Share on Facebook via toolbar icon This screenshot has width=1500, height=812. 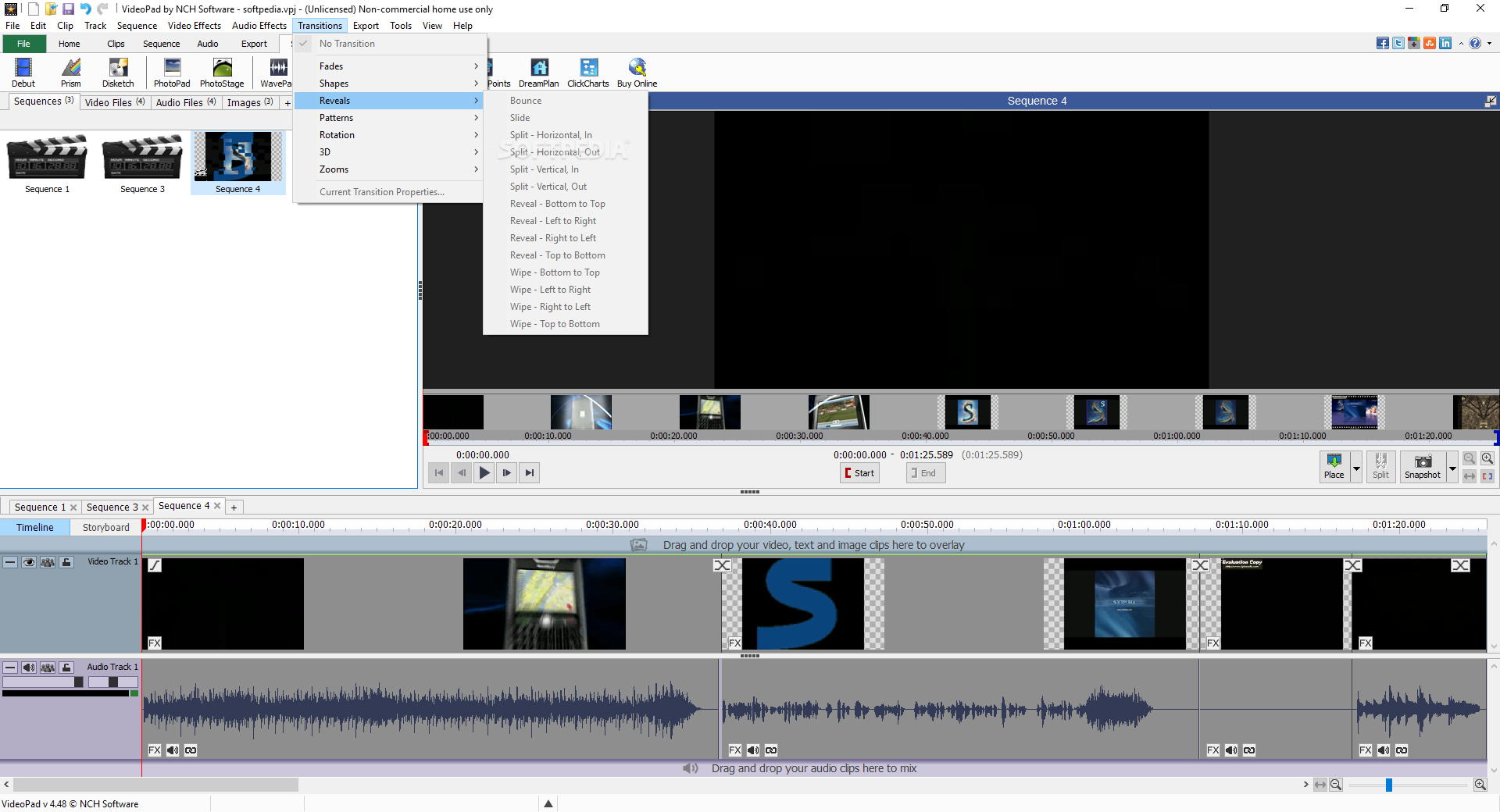(1383, 43)
